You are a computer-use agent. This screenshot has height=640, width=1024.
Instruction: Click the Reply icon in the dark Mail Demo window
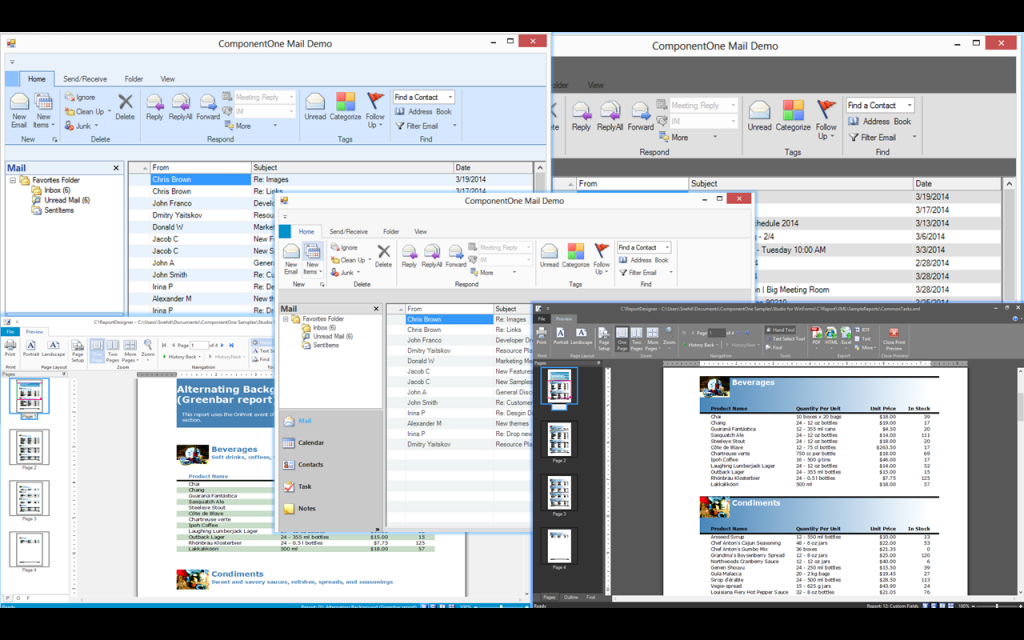pyautogui.click(x=581, y=117)
